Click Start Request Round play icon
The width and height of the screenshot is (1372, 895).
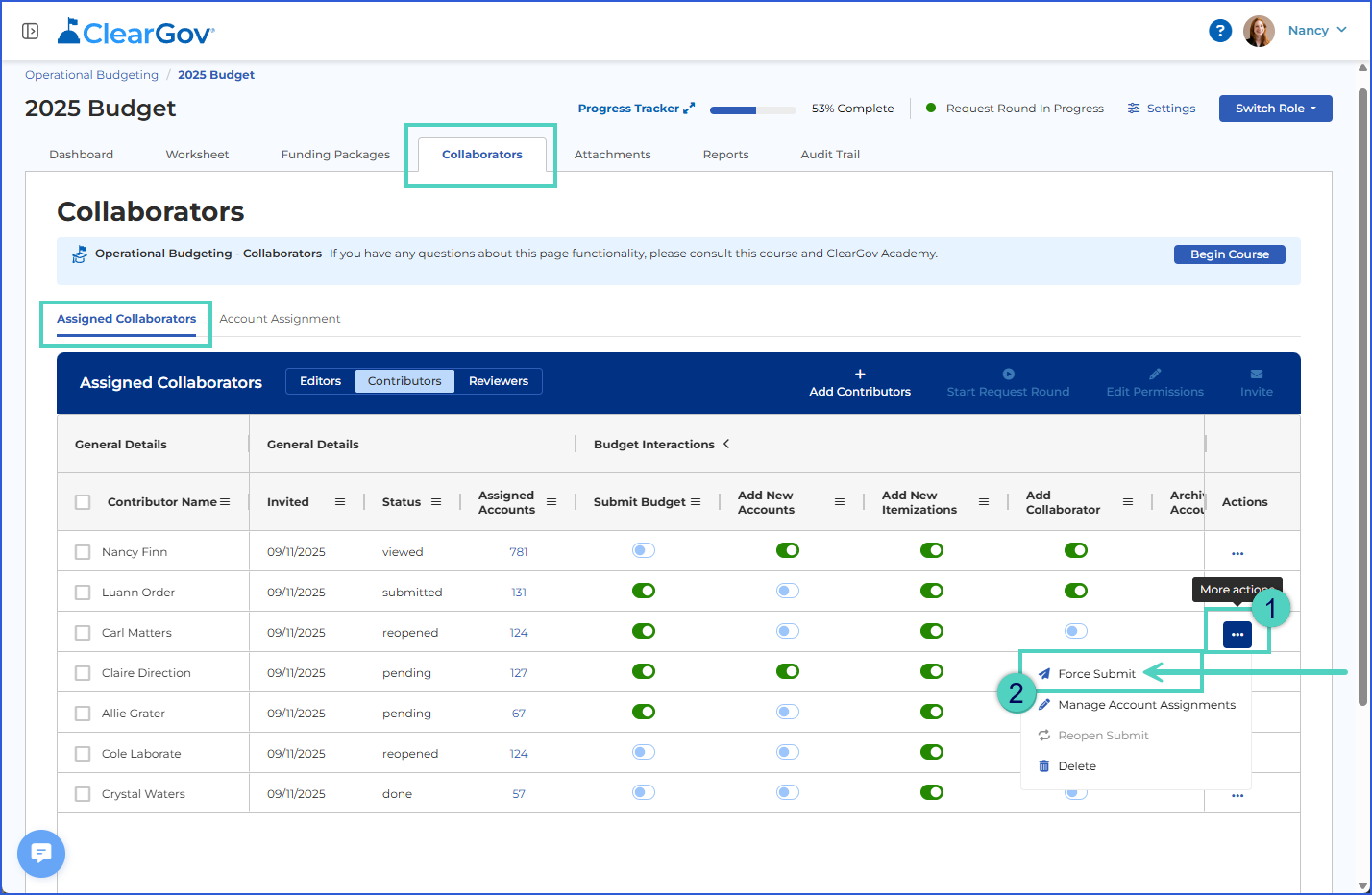[1008, 375]
